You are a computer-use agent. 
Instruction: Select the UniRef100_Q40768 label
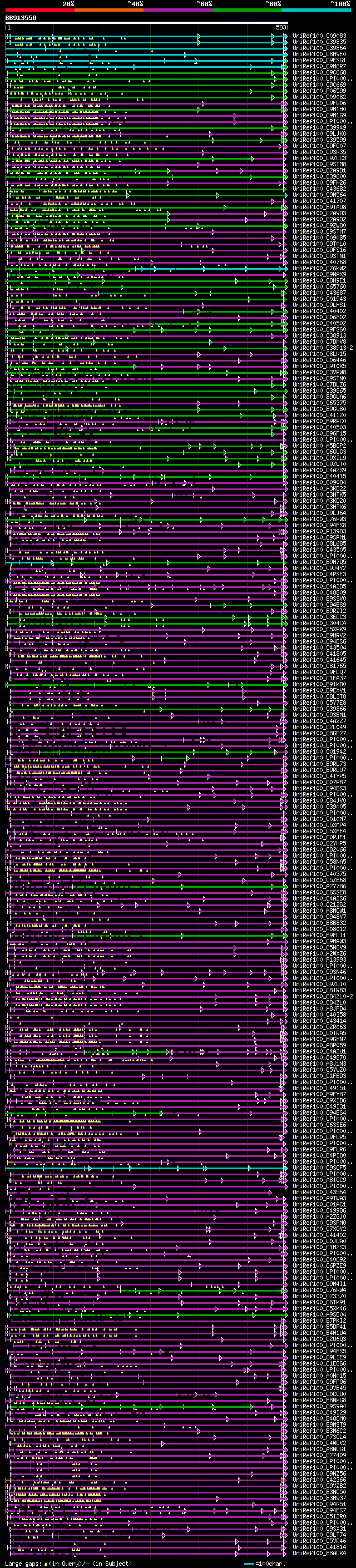(x=319, y=263)
